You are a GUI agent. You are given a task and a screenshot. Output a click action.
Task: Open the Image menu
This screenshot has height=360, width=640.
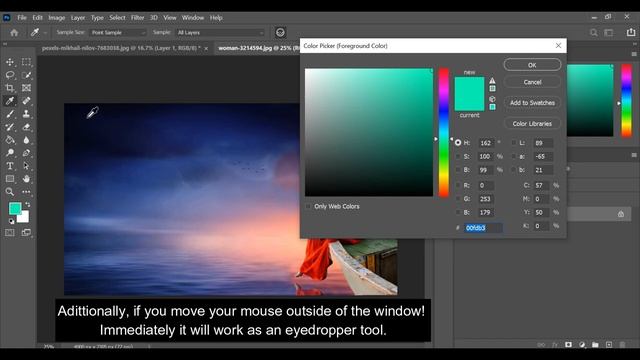(57, 18)
